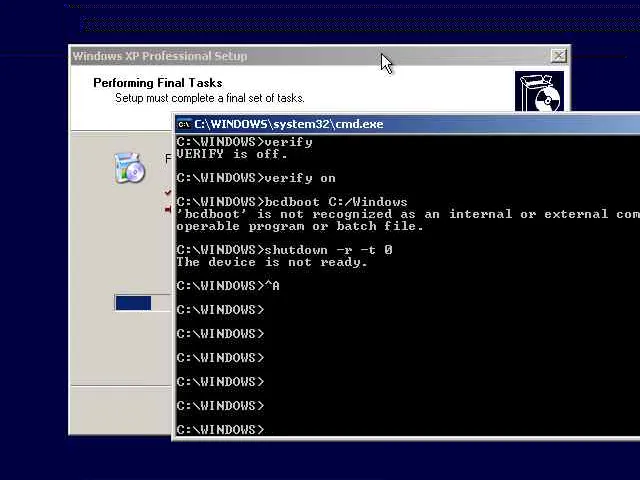Click the installation disc icon in the Setup pane
This screenshot has height=480, width=640.
pyautogui.click(x=129, y=167)
